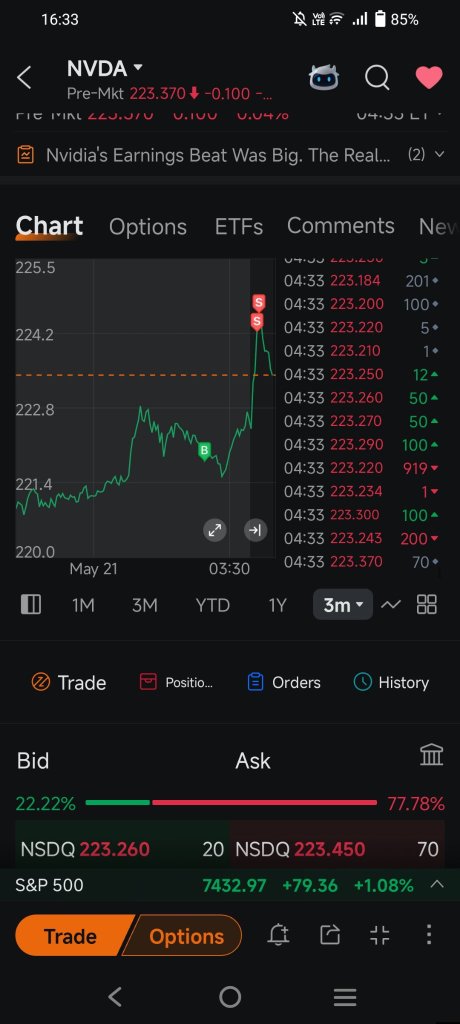Expand the Nvidia earnings news list
460x1024 pixels.
pos(439,155)
